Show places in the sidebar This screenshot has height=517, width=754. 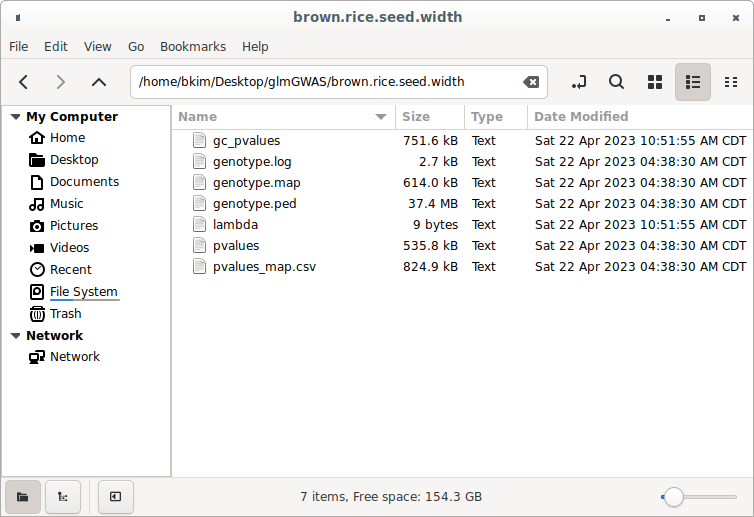point(23,496)
